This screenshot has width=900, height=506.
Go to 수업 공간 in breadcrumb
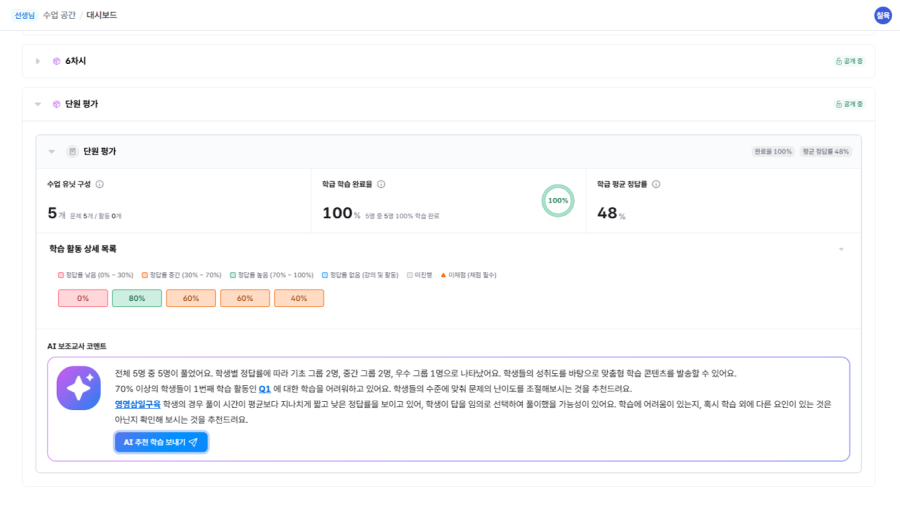(x=57, y=15)
